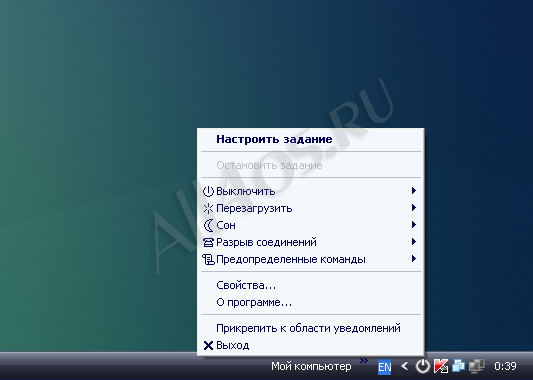Image resolution: width=533 pixels, height=380 pixels.
Task: Click the X icon beside Выход
Action: 208,345
